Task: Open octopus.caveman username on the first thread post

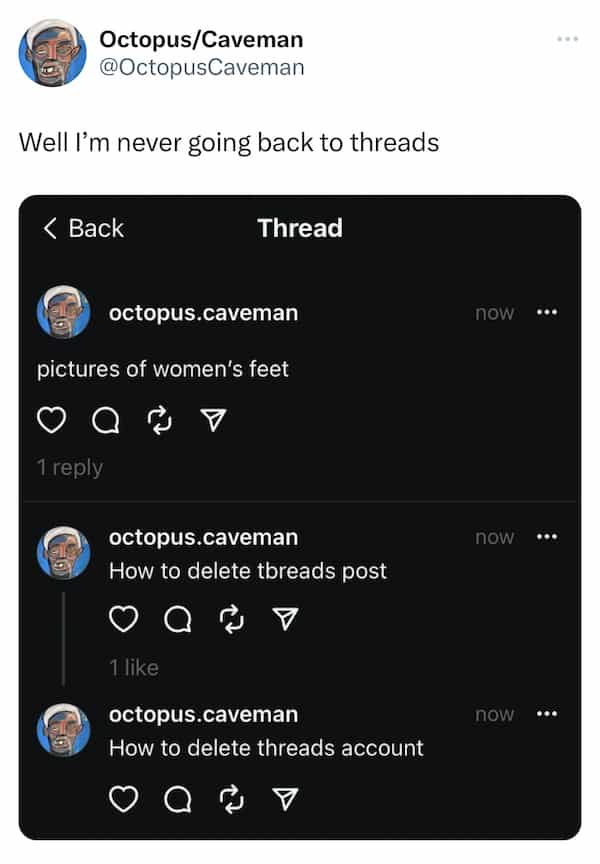Action: pyautogui.click(x=203, y=313)
